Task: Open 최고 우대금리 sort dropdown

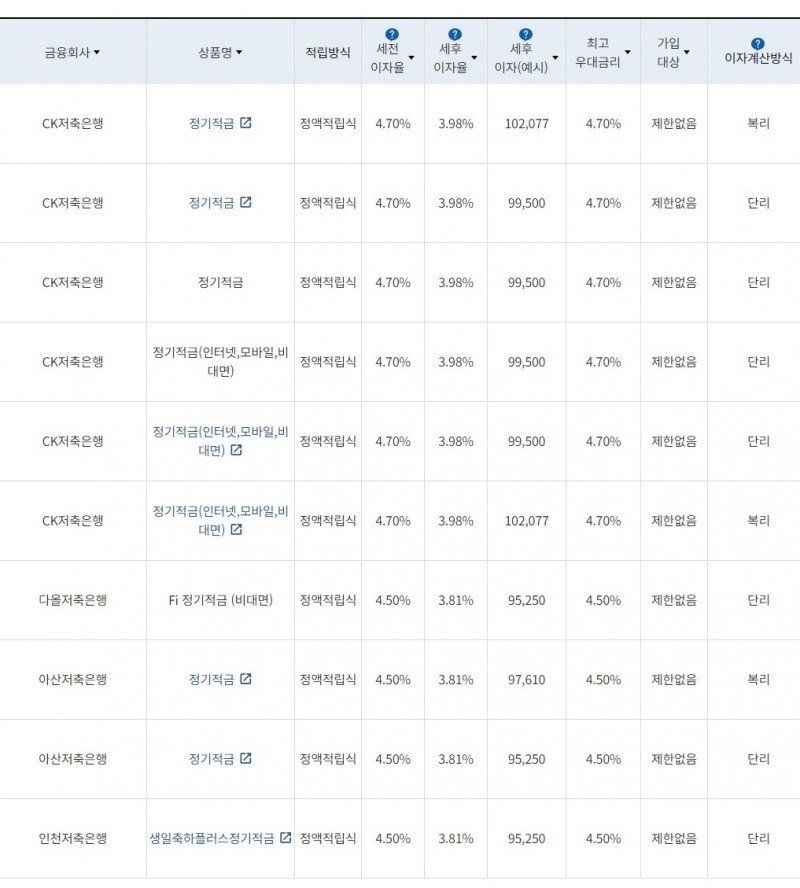Action: point(627,51)
